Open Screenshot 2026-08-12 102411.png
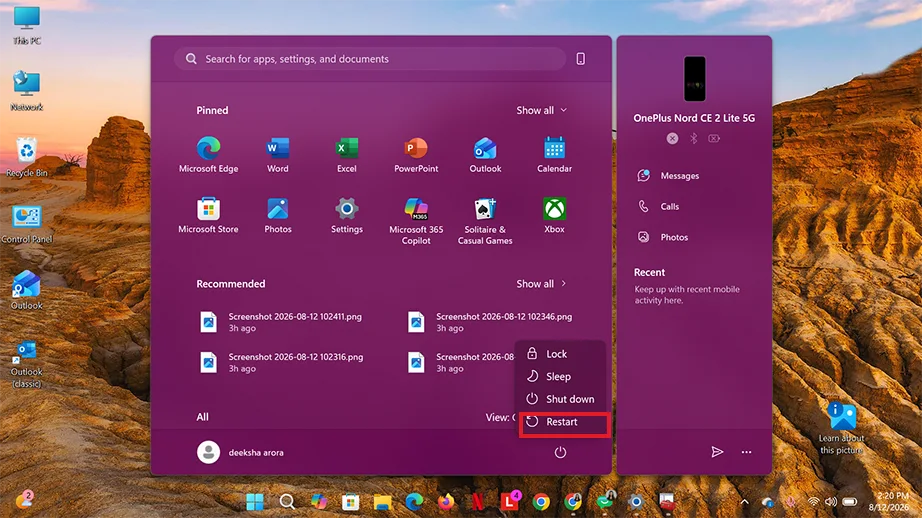 coord(282,322)
